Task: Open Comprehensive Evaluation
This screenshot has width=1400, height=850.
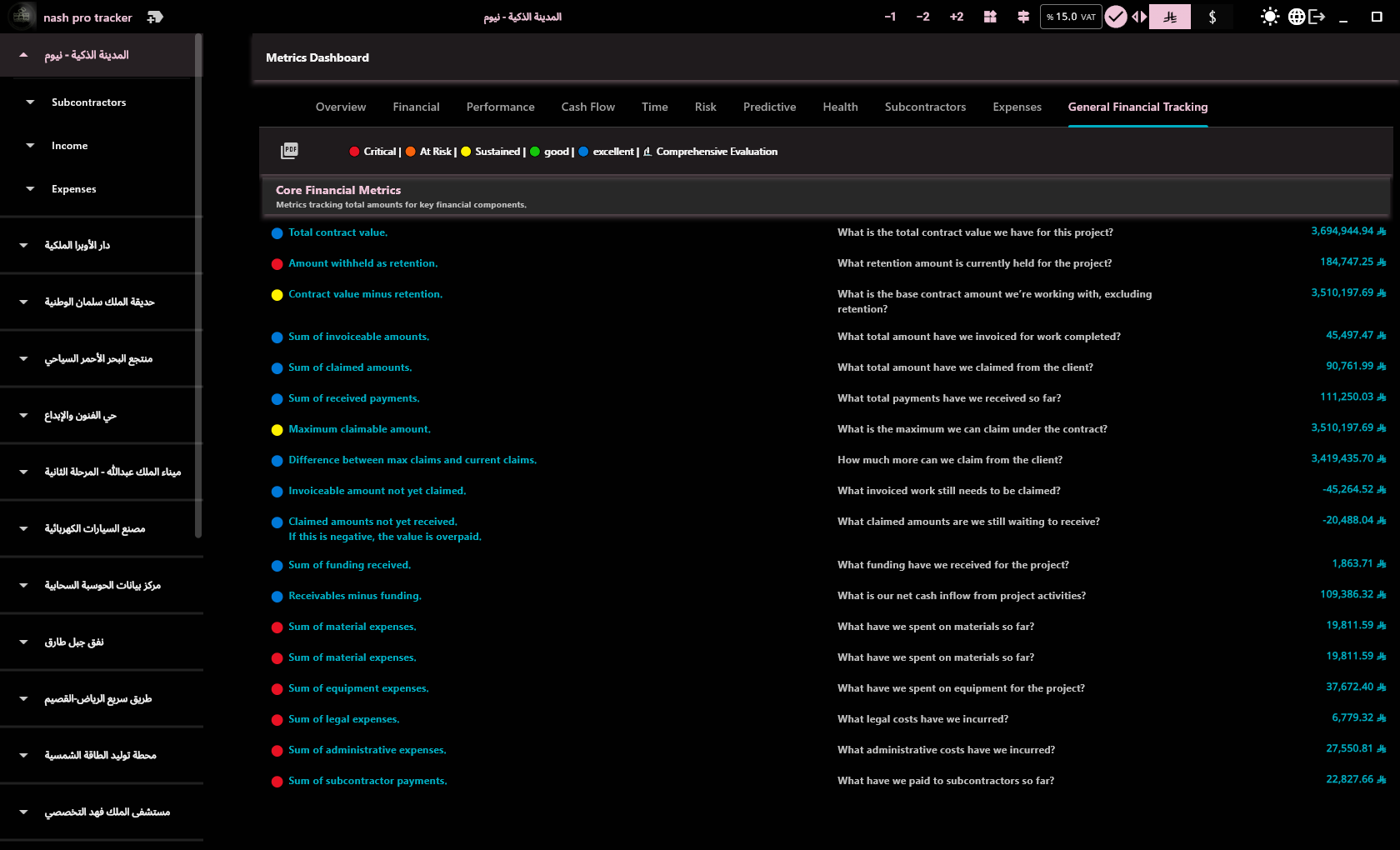Action: (x=710, y=152)
